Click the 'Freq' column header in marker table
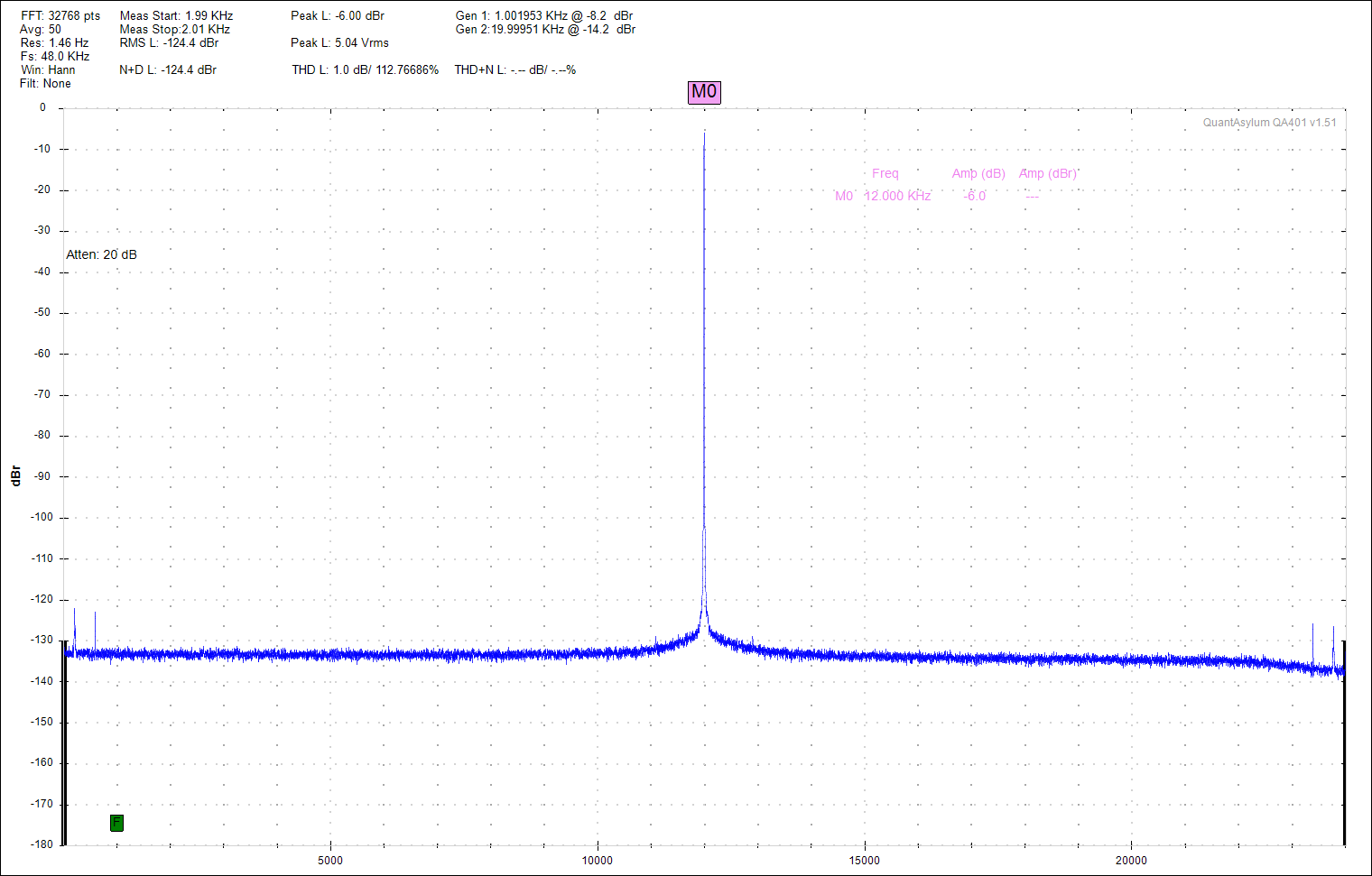Screen dimensions: 1372x876 [x=885, y=173]
